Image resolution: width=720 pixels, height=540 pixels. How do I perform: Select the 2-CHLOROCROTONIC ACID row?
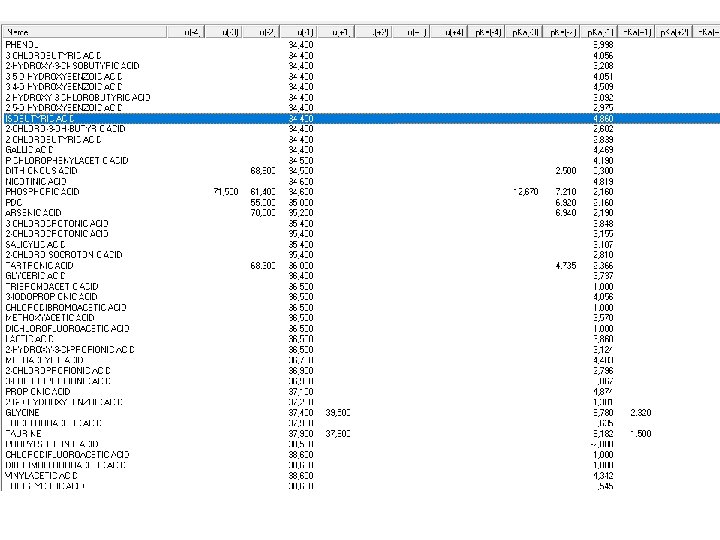point(362,234)
